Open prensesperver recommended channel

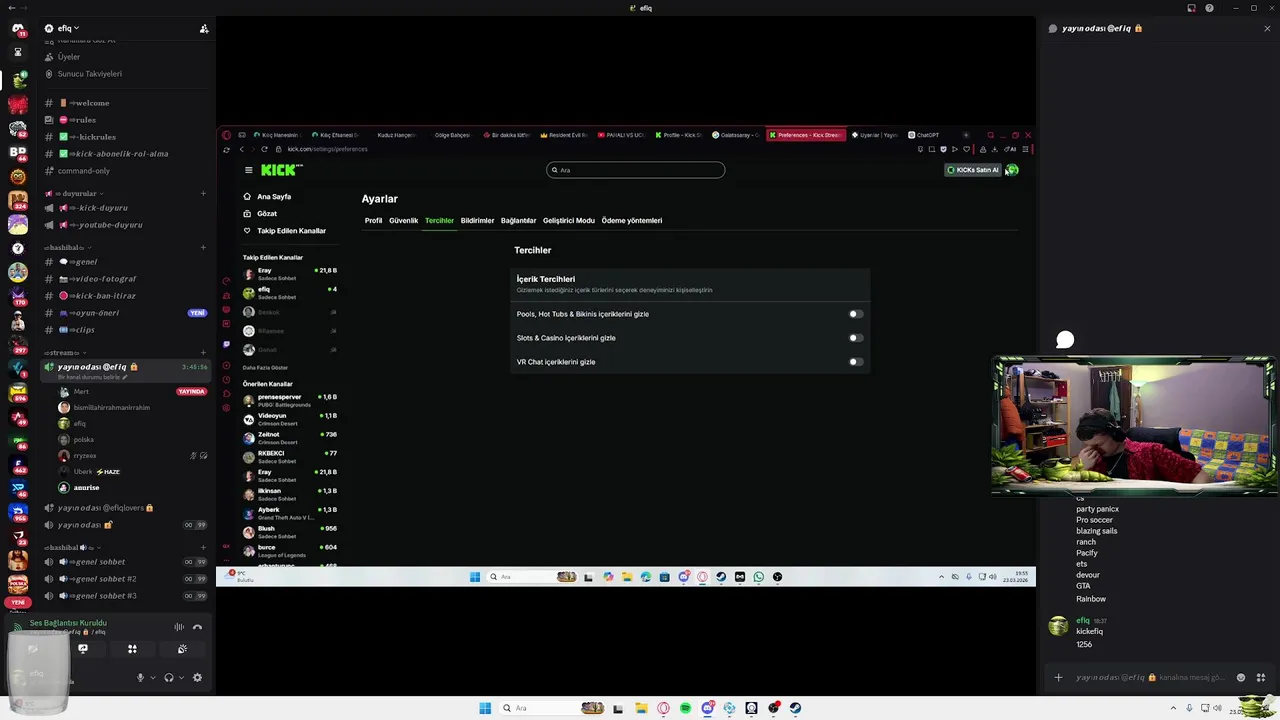click(x=289, y=400)
